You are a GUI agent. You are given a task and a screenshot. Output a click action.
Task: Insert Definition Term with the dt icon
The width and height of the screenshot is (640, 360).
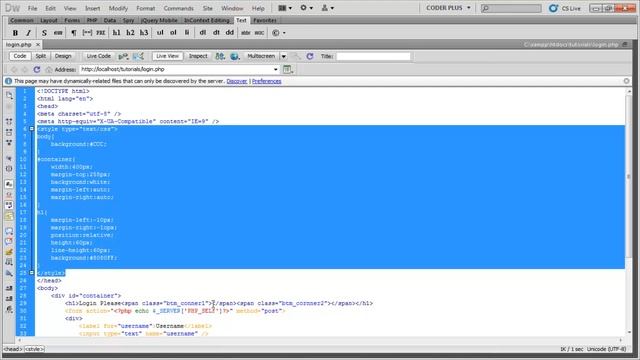(x=216, y=33)
